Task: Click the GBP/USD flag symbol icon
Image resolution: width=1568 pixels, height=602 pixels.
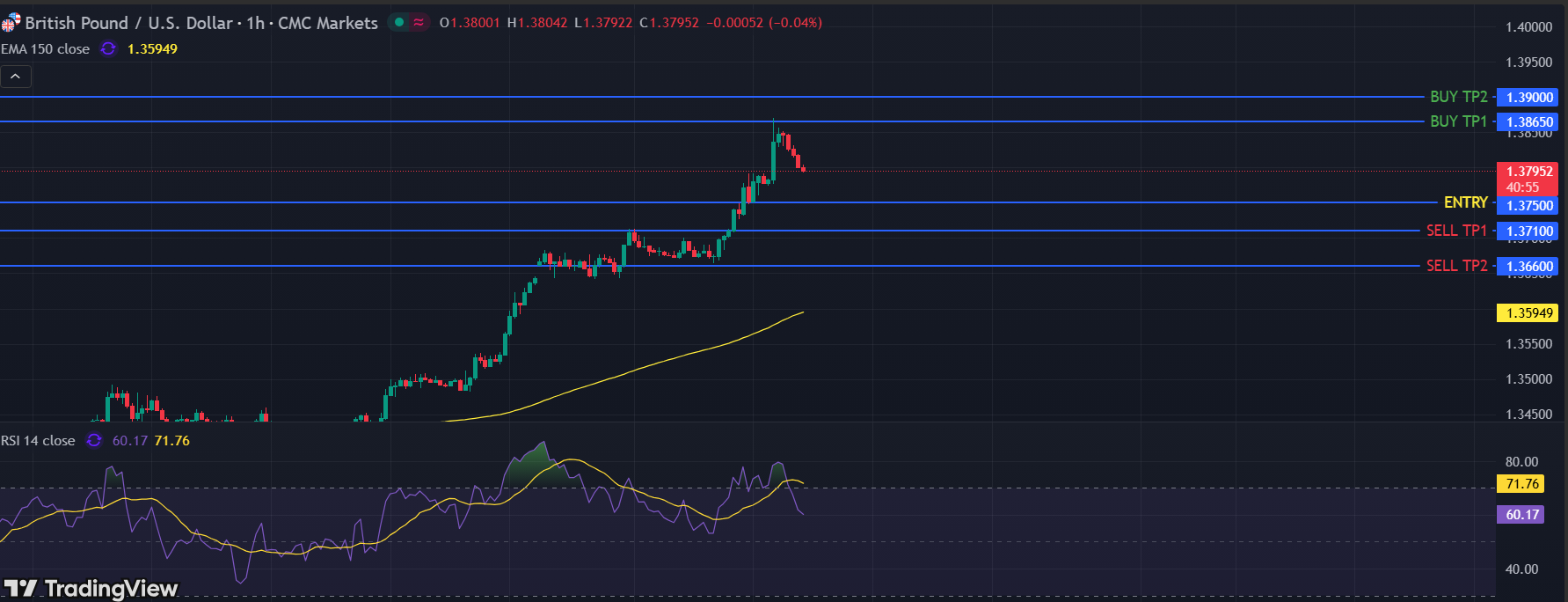Action: point(11,22)
